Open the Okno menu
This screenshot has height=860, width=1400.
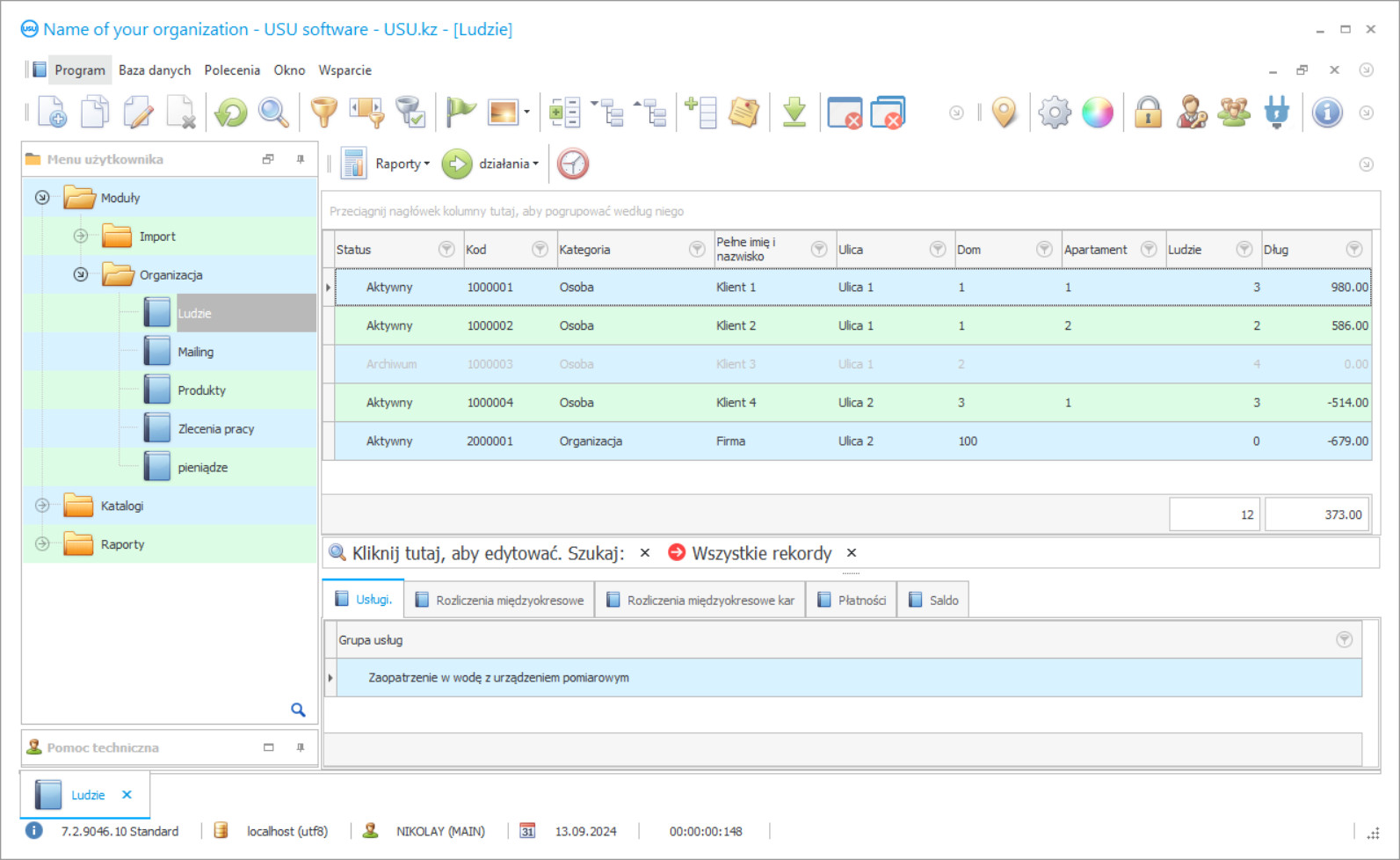289,70
